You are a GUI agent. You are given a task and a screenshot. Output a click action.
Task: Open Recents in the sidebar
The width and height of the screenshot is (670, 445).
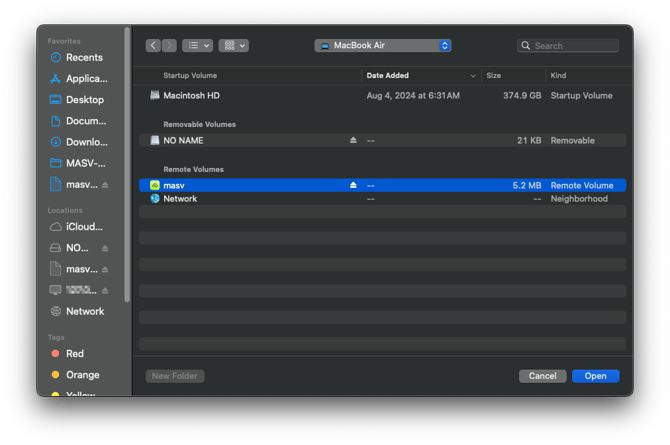(77, 57)
